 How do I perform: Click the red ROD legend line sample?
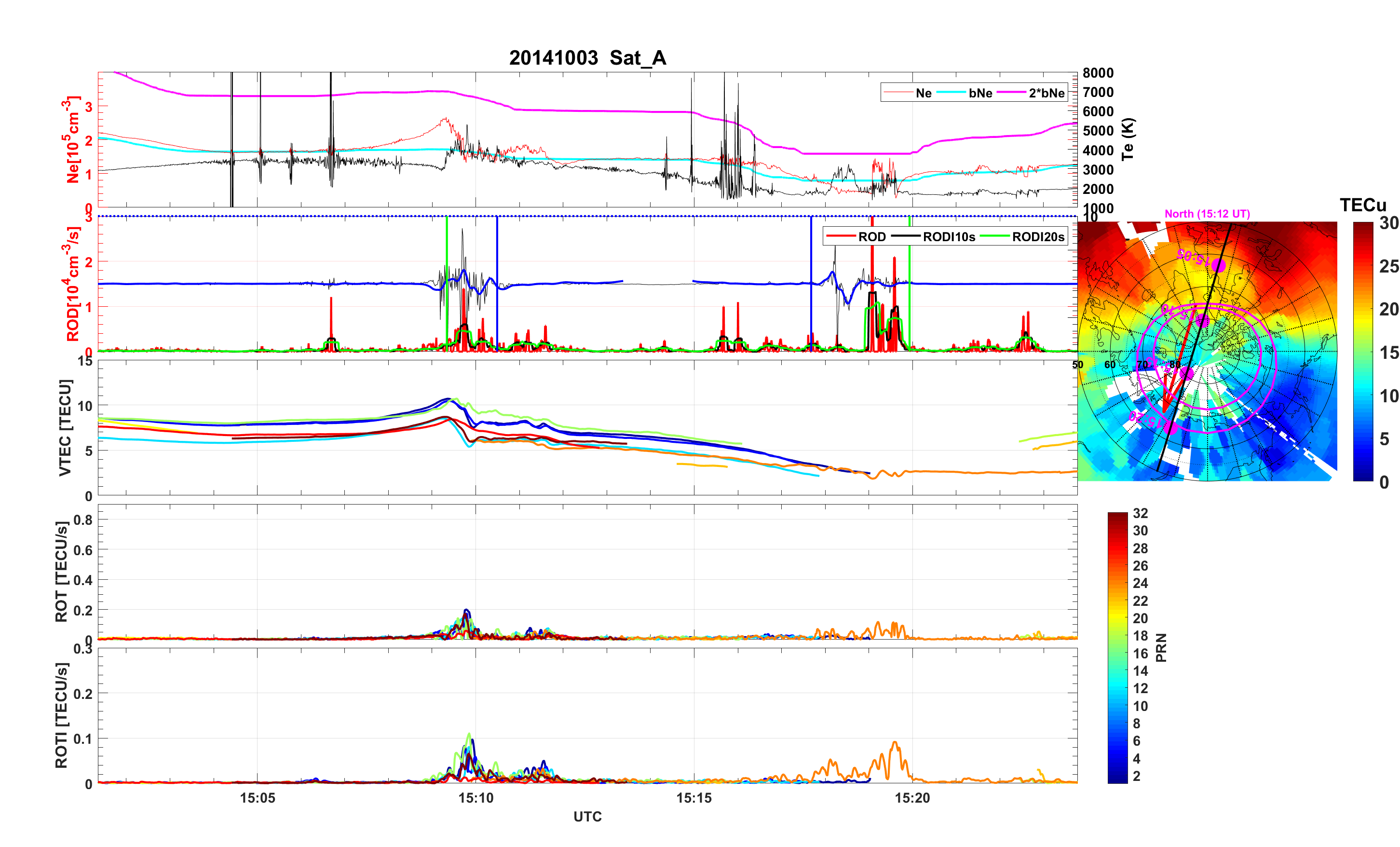pyautogui.click(x=841, y=236)
